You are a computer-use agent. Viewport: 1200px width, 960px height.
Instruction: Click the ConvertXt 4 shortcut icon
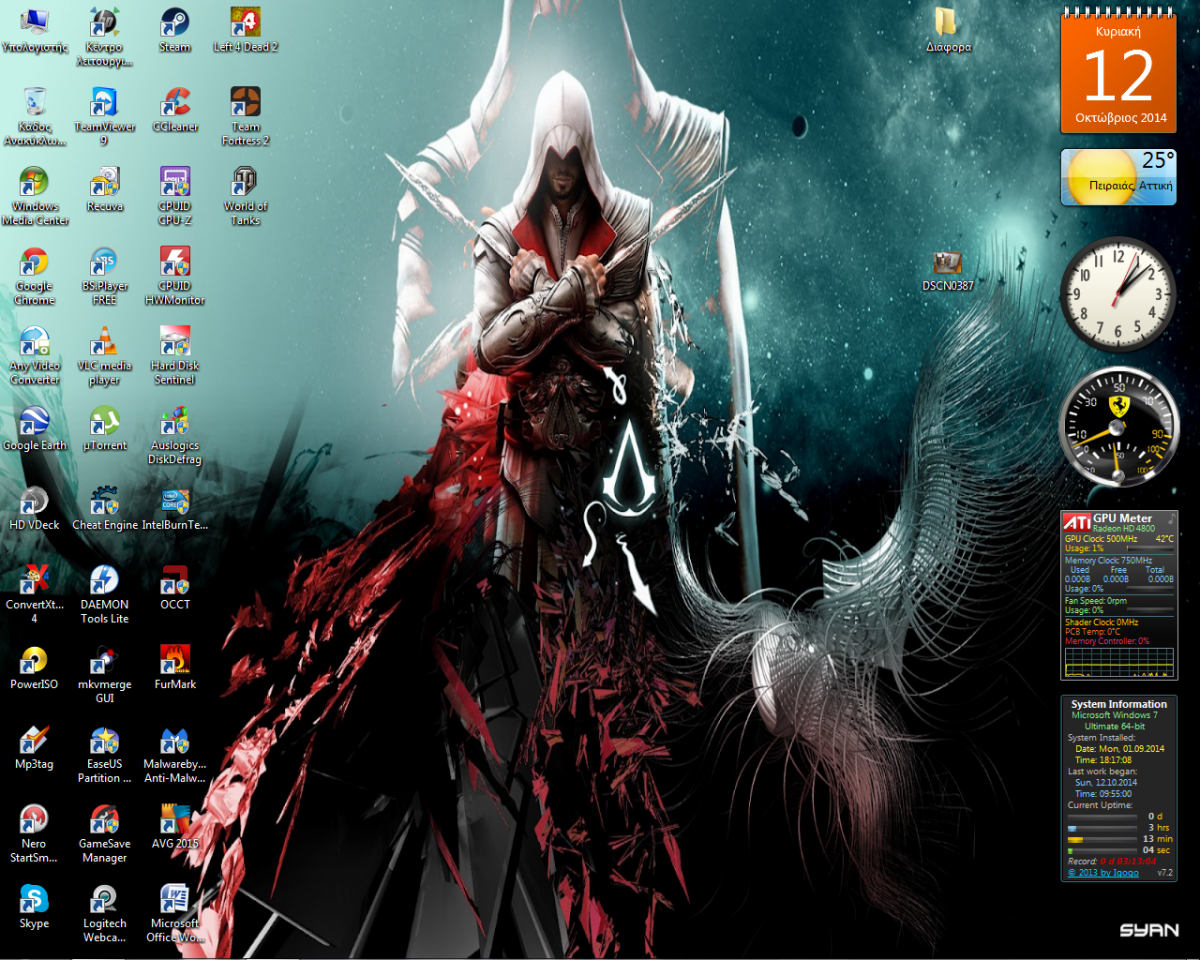[34, 595]
